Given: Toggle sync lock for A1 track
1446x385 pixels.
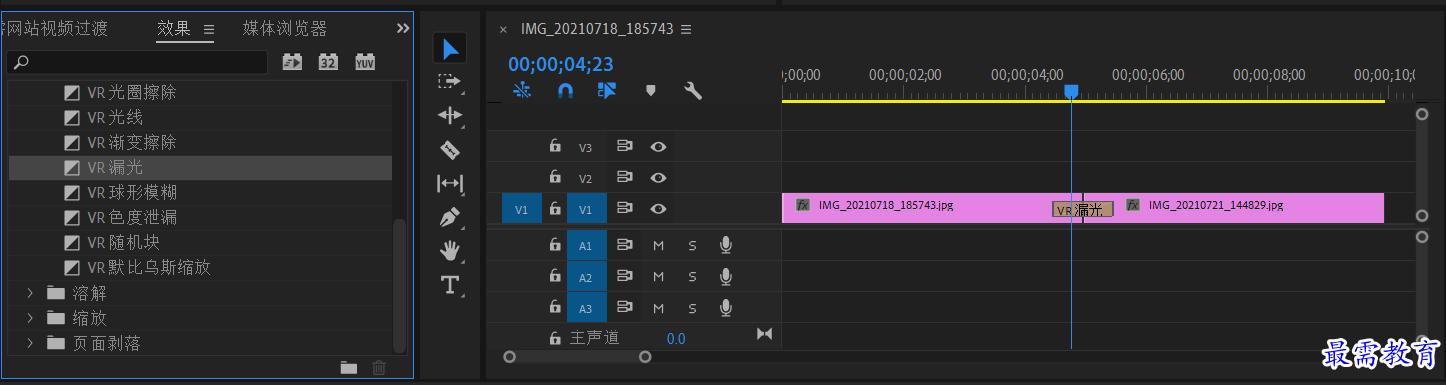Looking at the screenshot, I should point(625,245).
